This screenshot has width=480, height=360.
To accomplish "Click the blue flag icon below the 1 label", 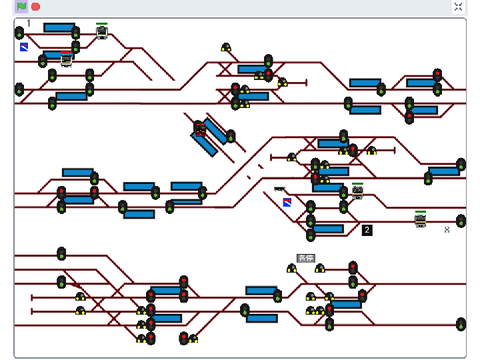I will pyautogui.click(x=24, y=47).
